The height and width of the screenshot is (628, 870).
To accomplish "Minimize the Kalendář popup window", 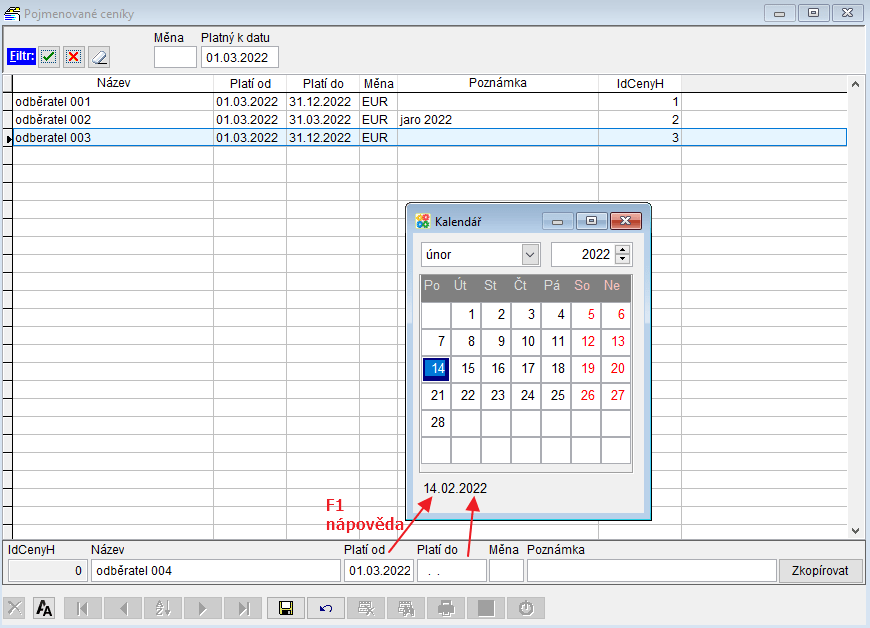I will (x=558, y=221).
